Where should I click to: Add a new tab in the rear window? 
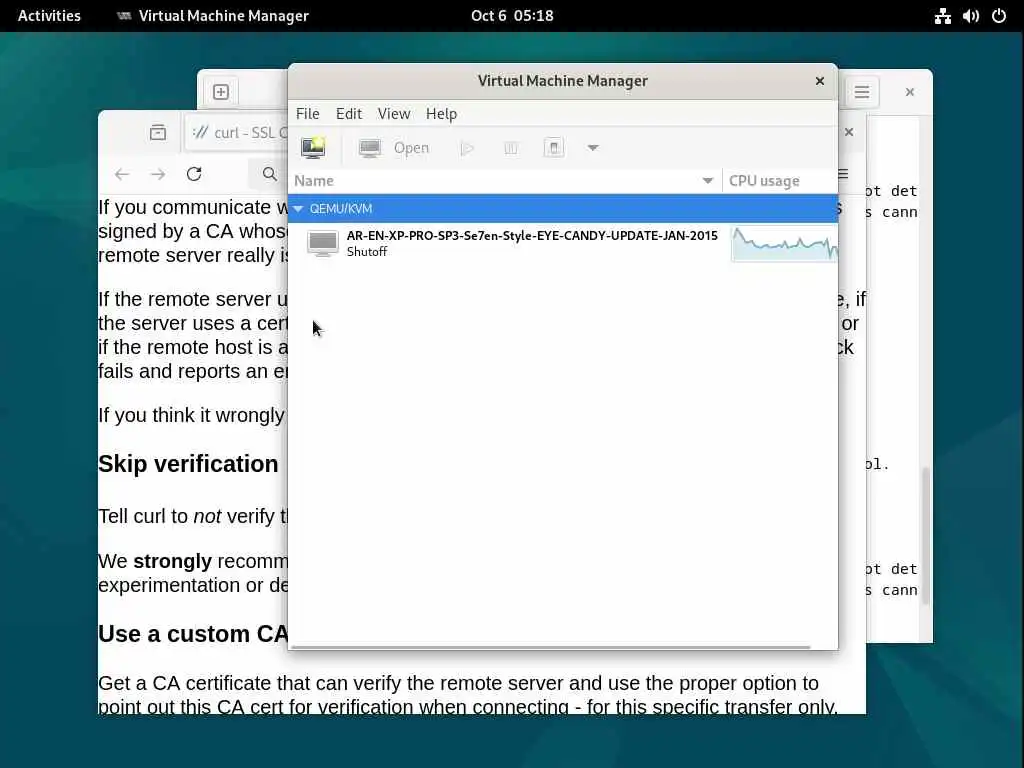point(221,92)
